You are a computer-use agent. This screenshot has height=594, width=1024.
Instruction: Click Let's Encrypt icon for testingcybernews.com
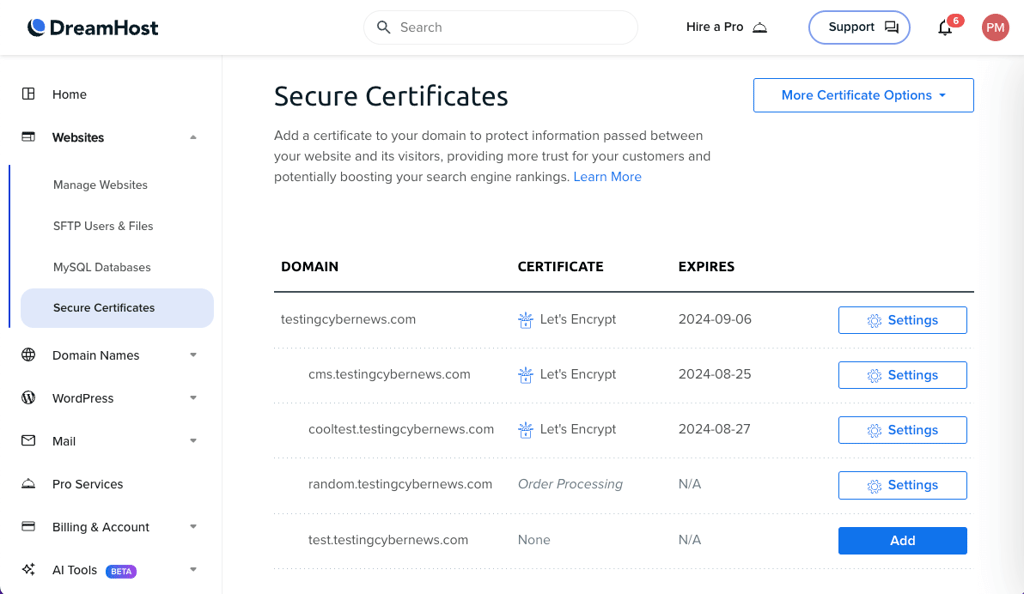point(525,320)
